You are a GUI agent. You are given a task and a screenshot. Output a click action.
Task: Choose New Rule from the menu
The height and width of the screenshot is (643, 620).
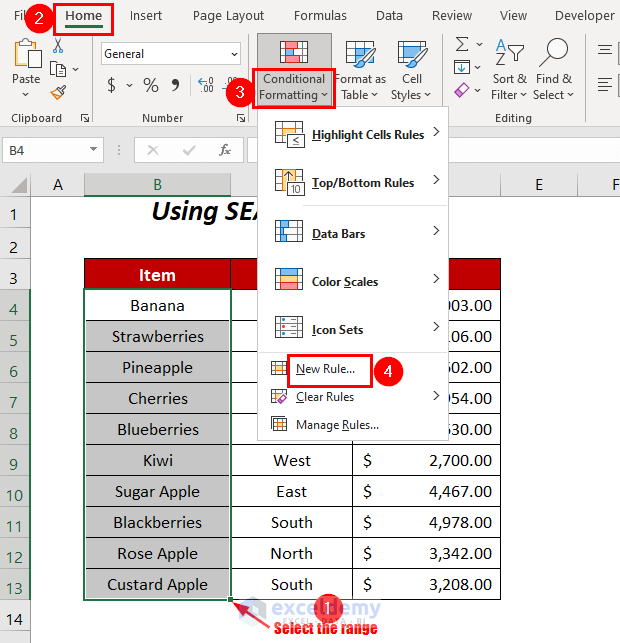pyautogui.click(x=326, y=369)
